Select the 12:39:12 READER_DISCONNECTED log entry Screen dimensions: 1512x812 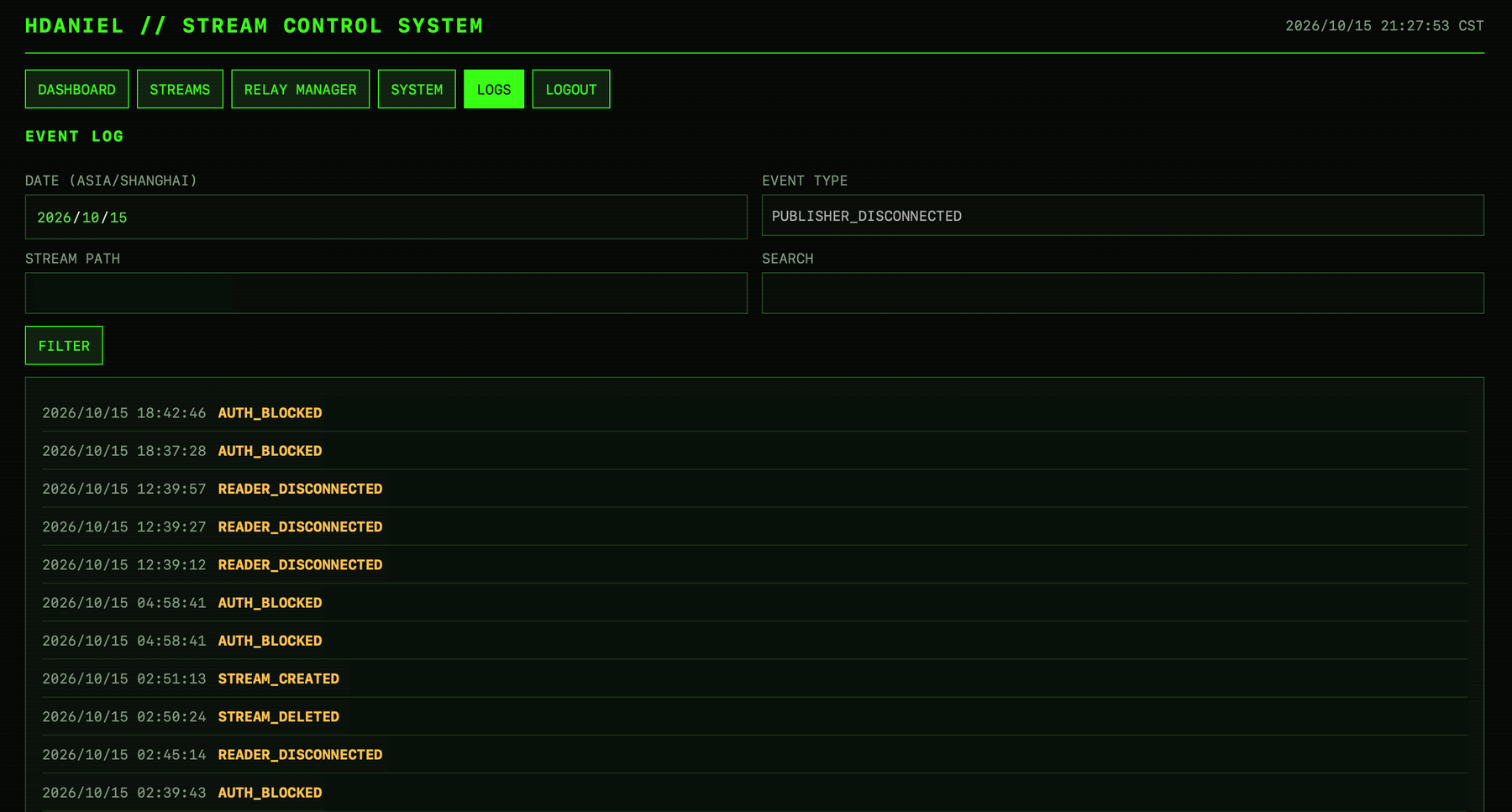click(x=754, y=564)
